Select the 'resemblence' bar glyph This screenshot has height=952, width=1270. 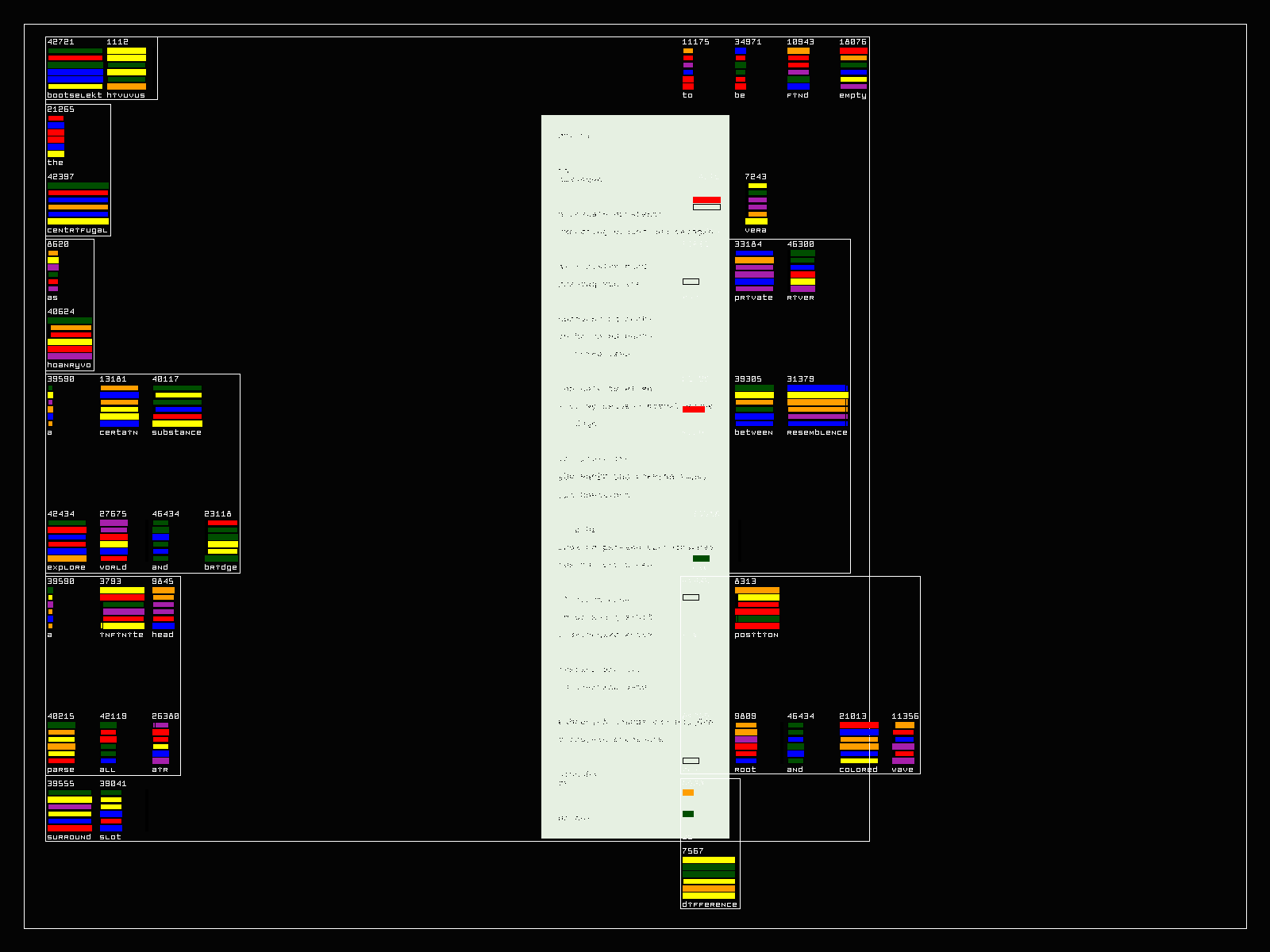818,405
